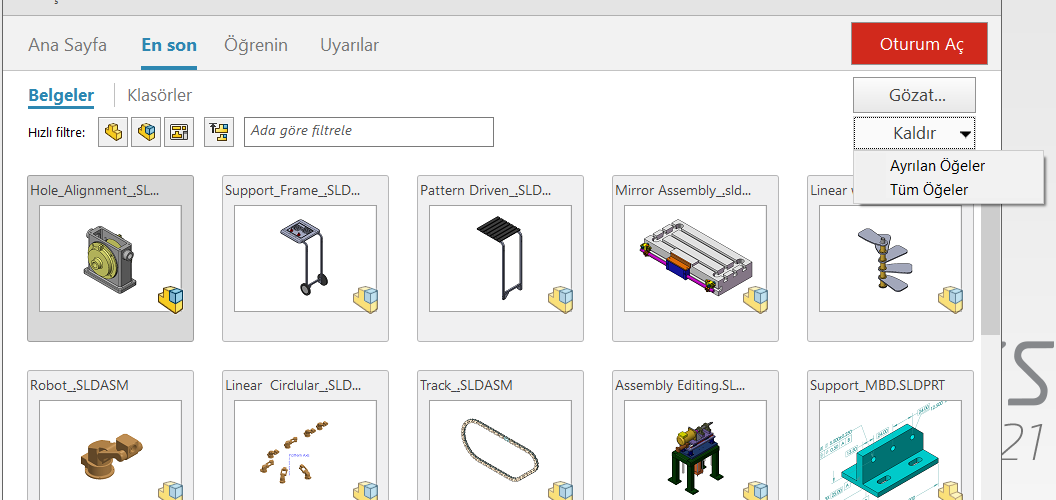Choose Tüm Öğeler from the dropdown menu
The width and height of the screenshot is (1056, 500).
point(928,189)
